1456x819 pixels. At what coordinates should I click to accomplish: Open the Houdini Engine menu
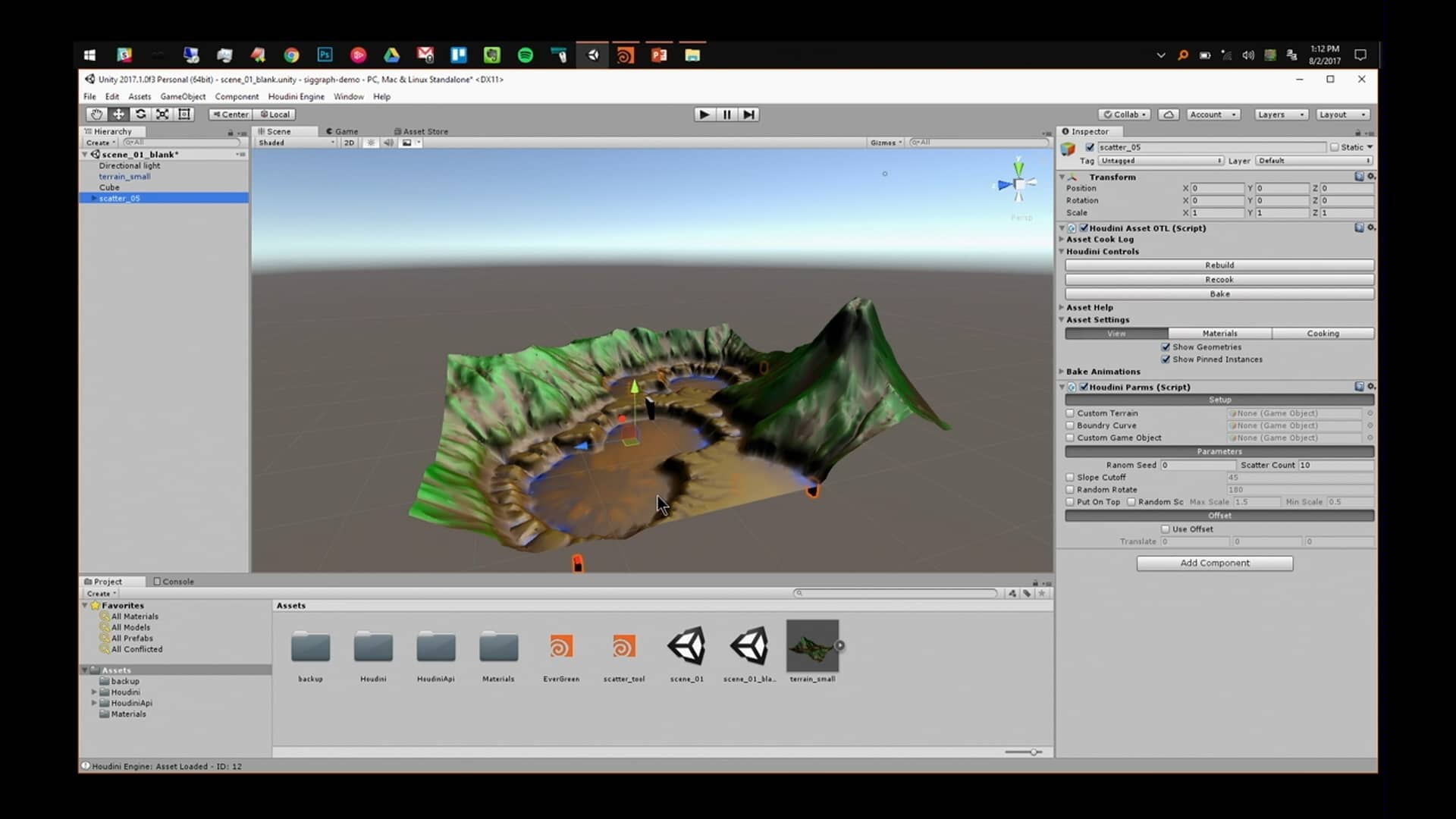click(297, 96)
